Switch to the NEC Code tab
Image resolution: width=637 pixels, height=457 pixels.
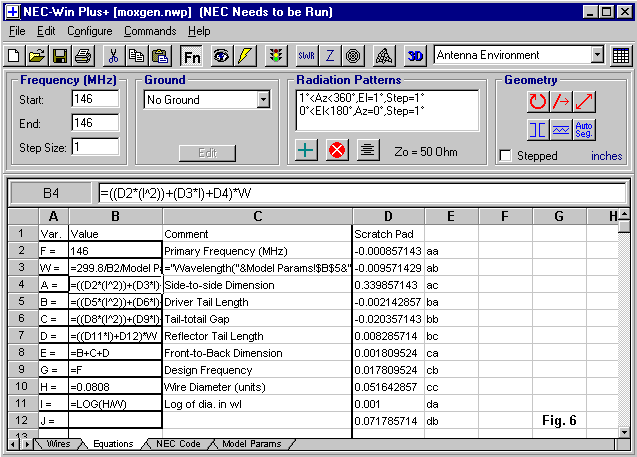click(x=178, y=443)
